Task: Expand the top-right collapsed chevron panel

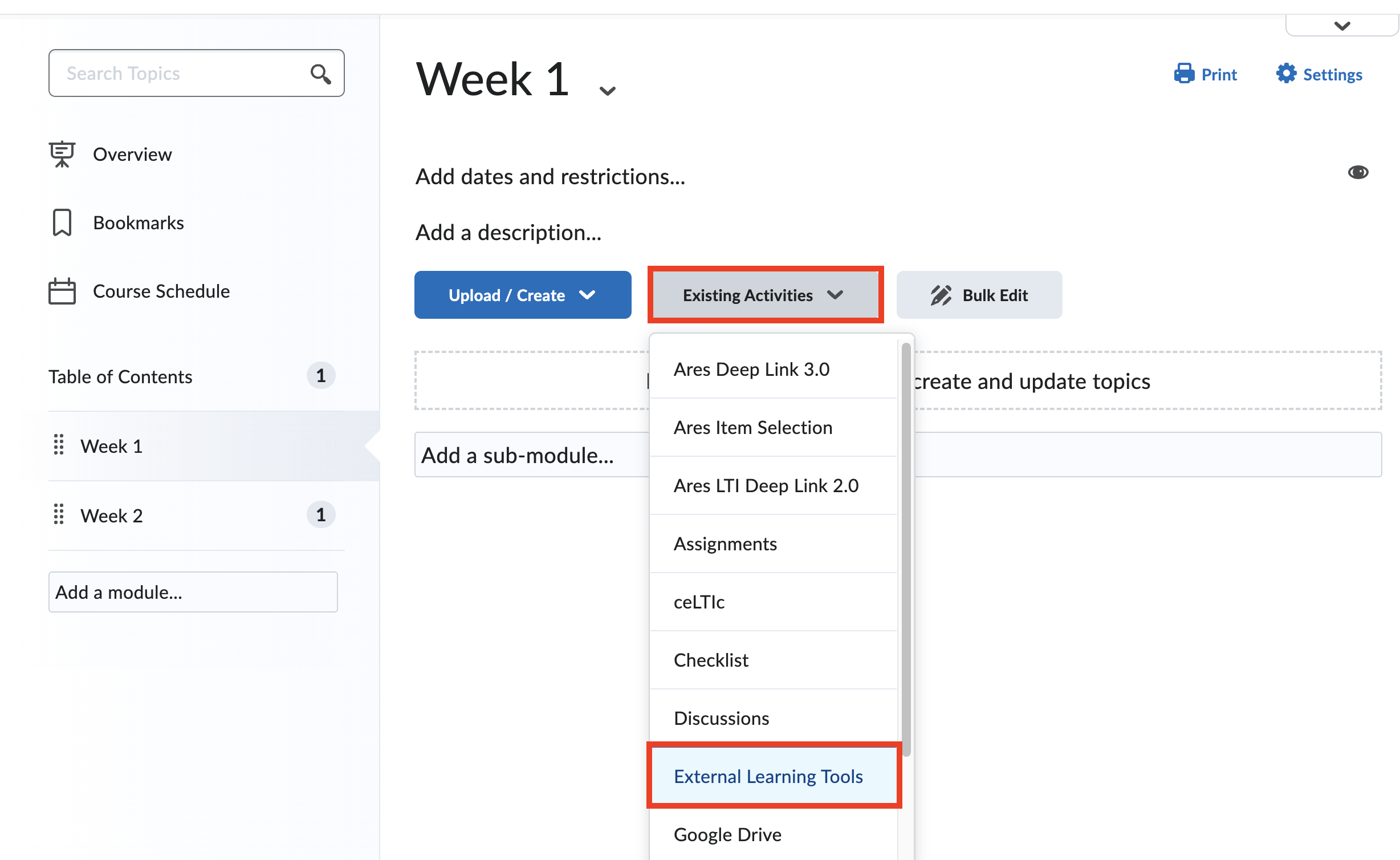Action: (1342, 26)
